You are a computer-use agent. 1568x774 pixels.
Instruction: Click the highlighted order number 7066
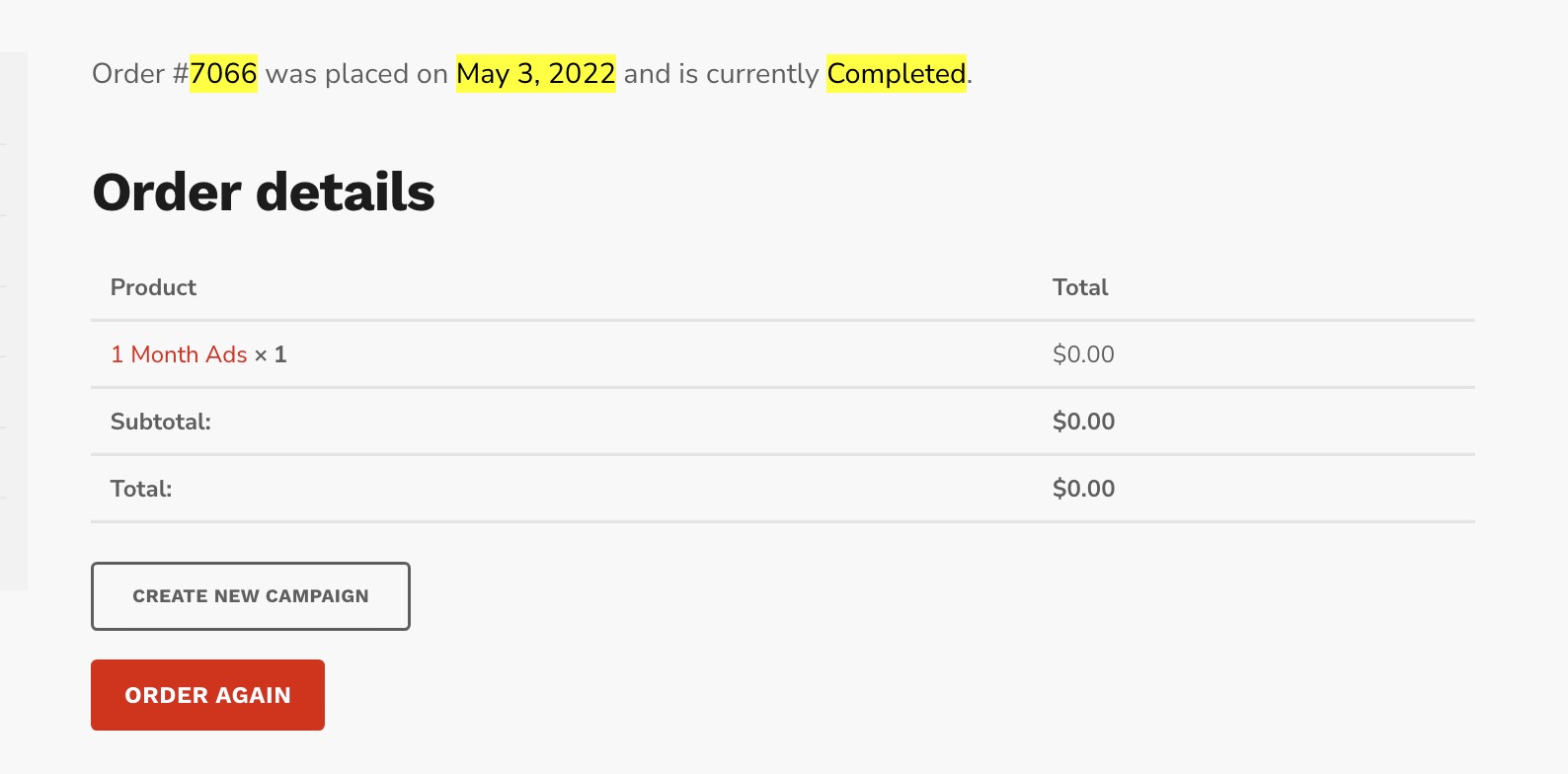pyautogui.click(x=223, y=73)
